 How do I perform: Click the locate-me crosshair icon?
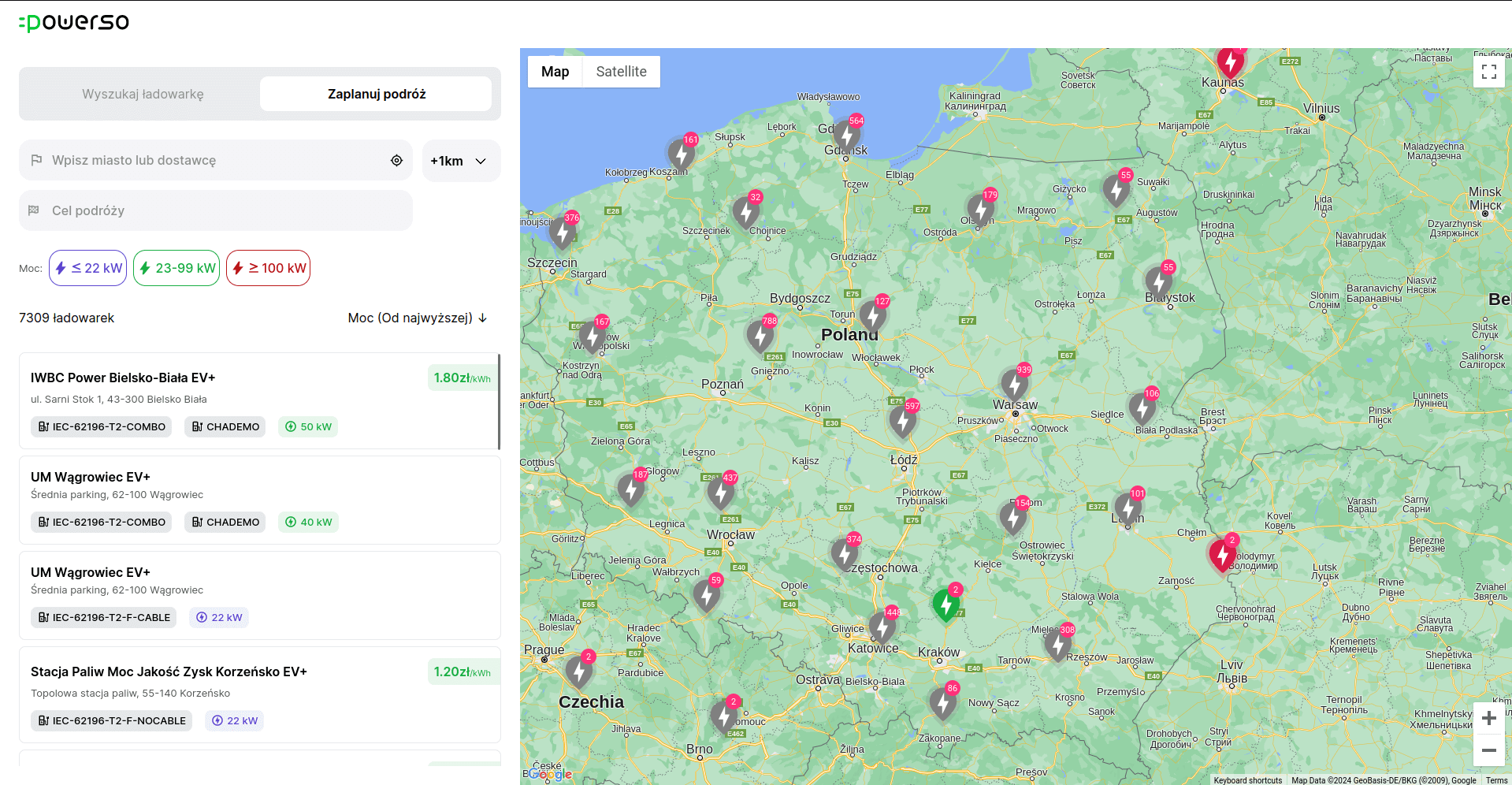click(396, 160)
